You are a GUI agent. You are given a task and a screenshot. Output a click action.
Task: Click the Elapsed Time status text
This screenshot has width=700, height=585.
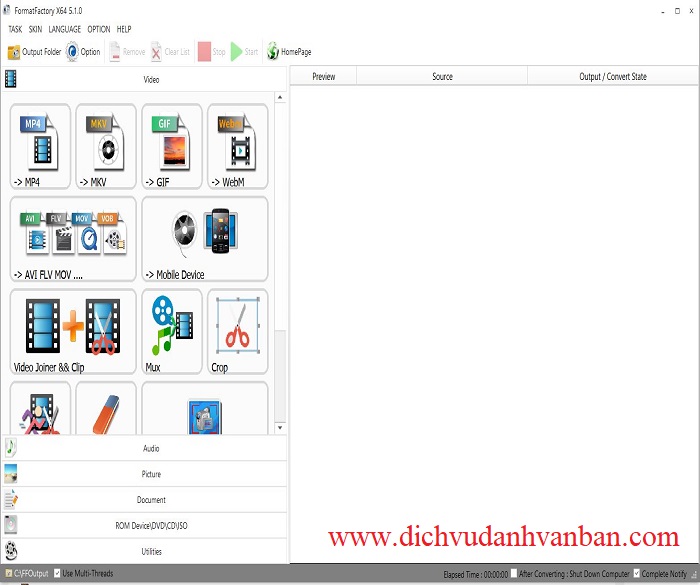[475, 574]
